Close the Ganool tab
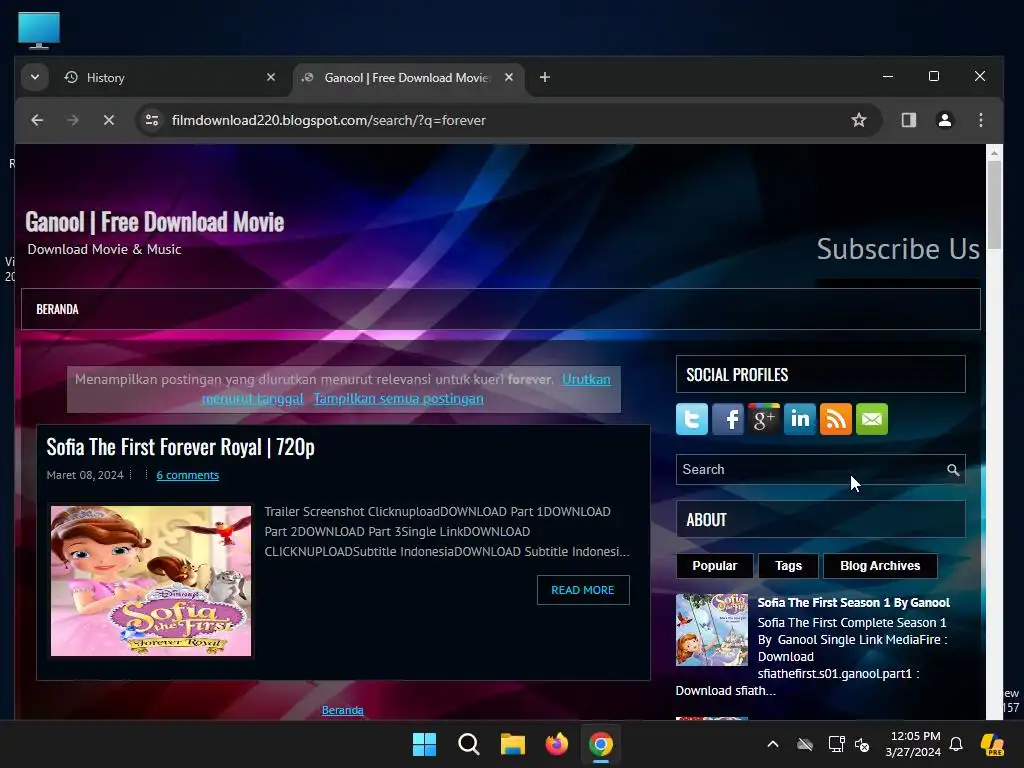 click(x=509, y=78)
